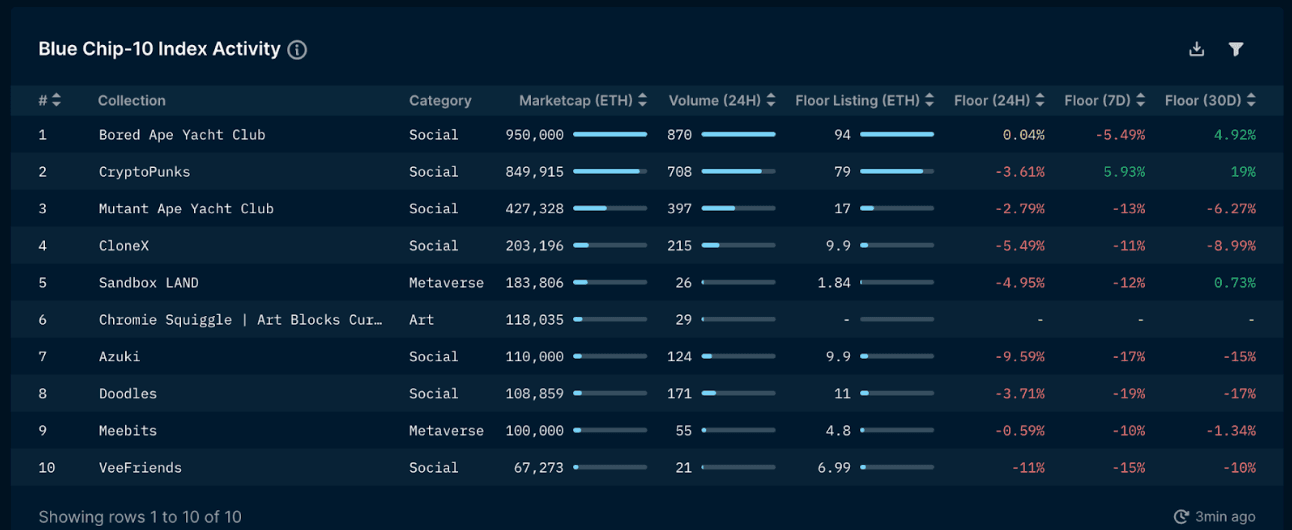Click Floor 7D value -5.49%
This screenshot has height=530, width=1292.
pos(1120,135)
